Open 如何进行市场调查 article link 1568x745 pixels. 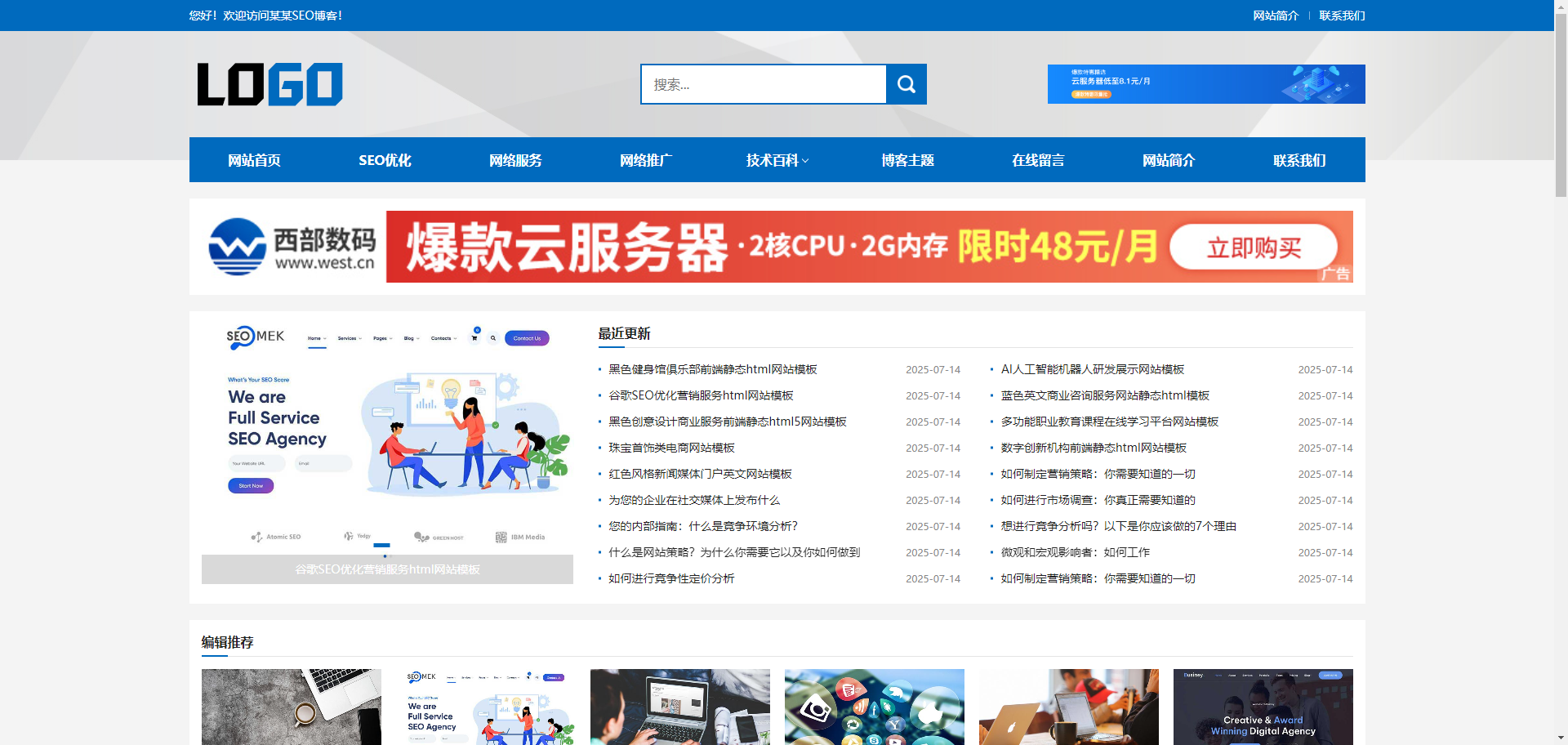pos(1098,500)
